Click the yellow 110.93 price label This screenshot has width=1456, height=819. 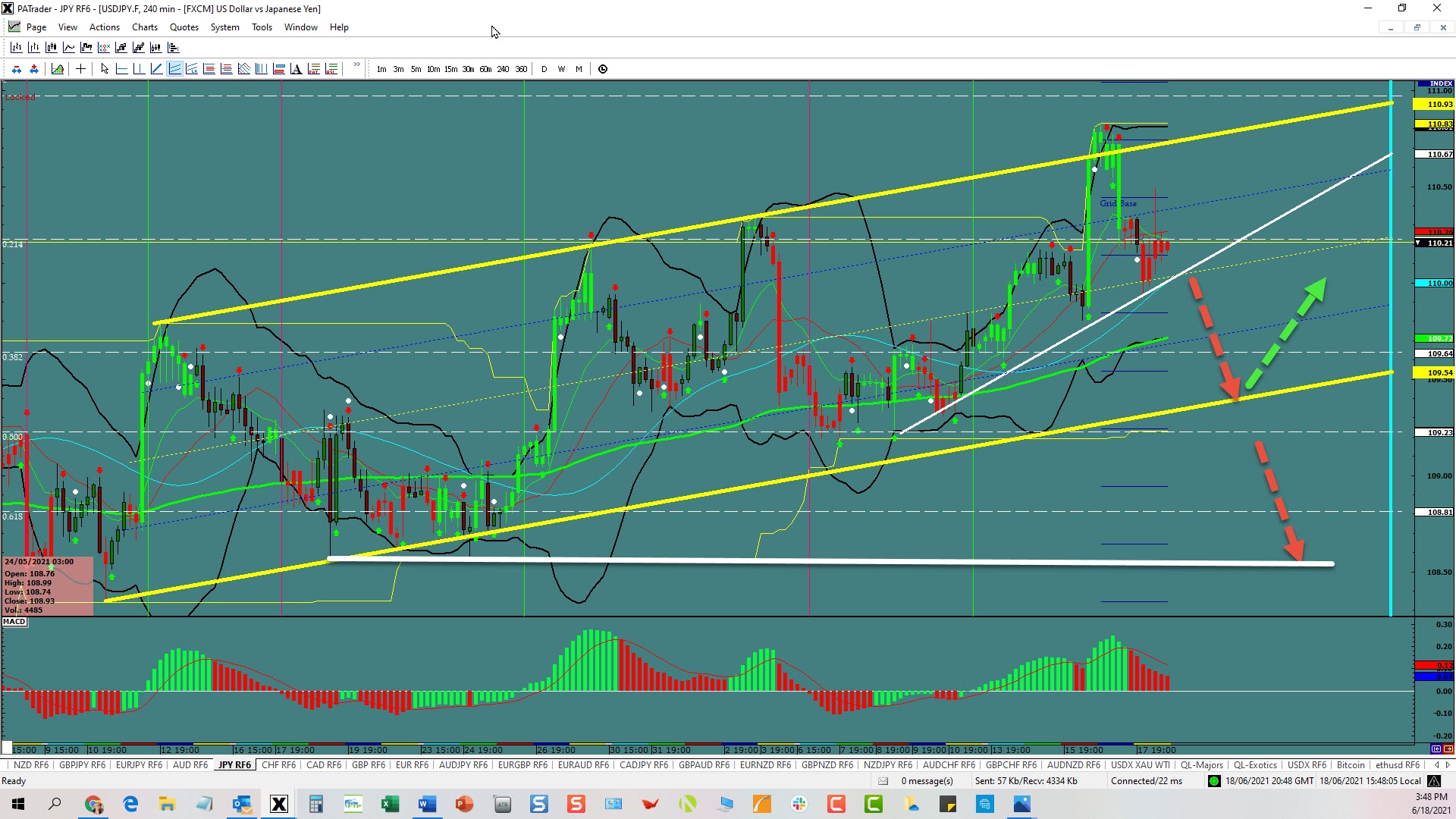point(1433,104)
